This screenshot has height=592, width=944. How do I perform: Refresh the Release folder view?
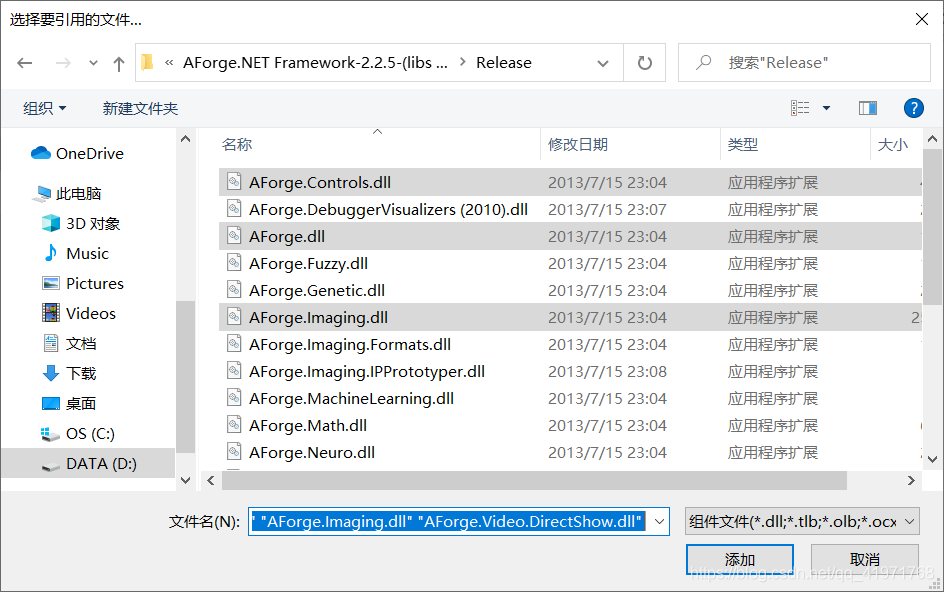coord(644,63)
